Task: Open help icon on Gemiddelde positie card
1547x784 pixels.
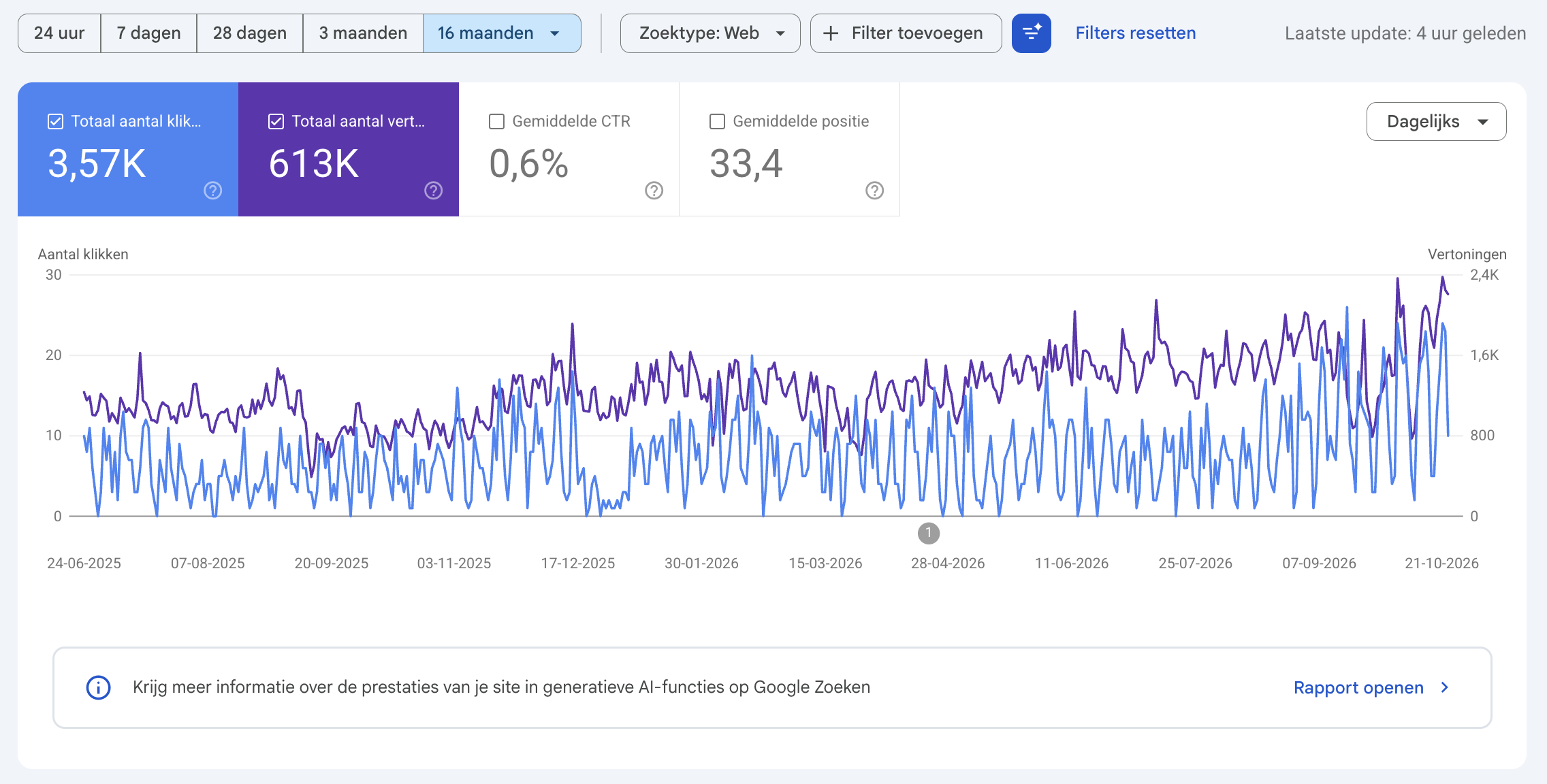Action: pos(875,191)
